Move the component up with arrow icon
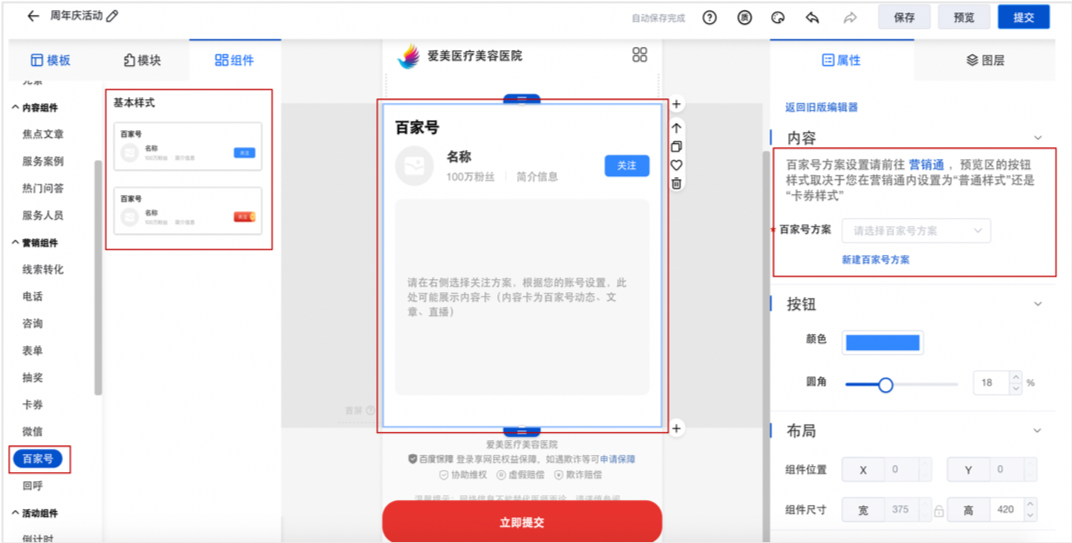 point(677,128)
